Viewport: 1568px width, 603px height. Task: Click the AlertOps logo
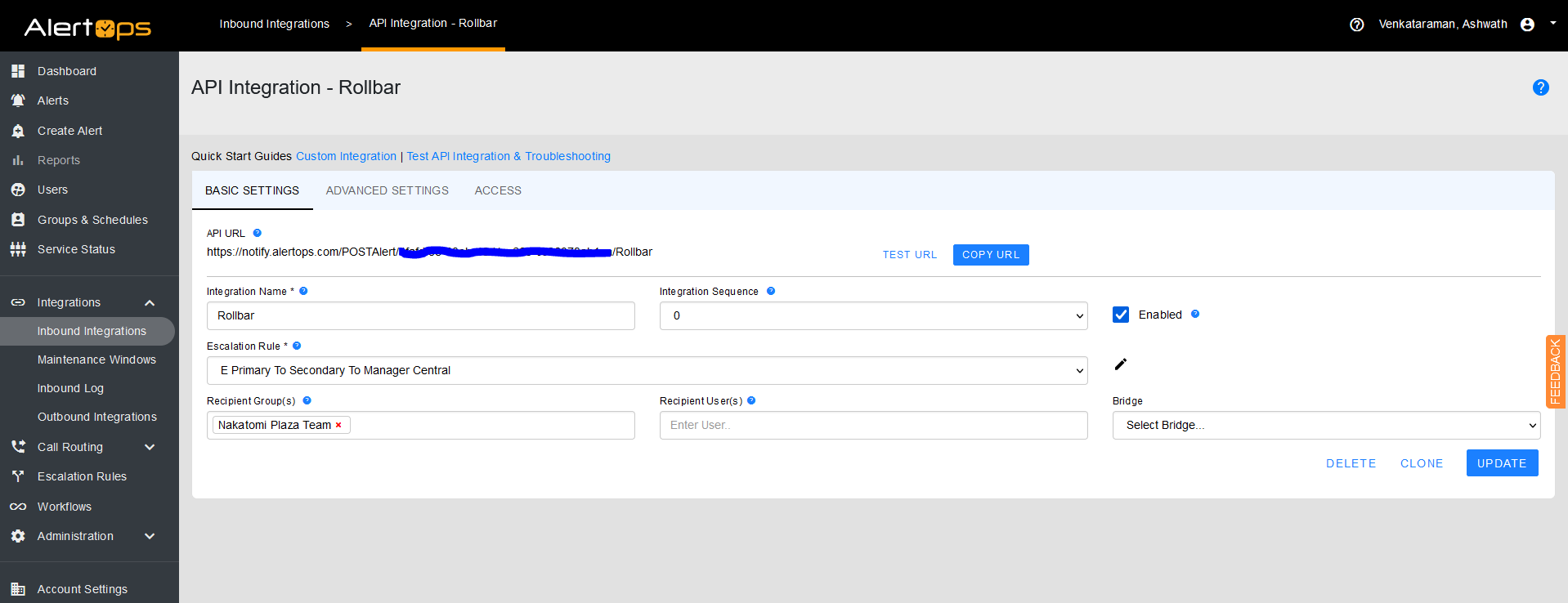pos(87,28)
